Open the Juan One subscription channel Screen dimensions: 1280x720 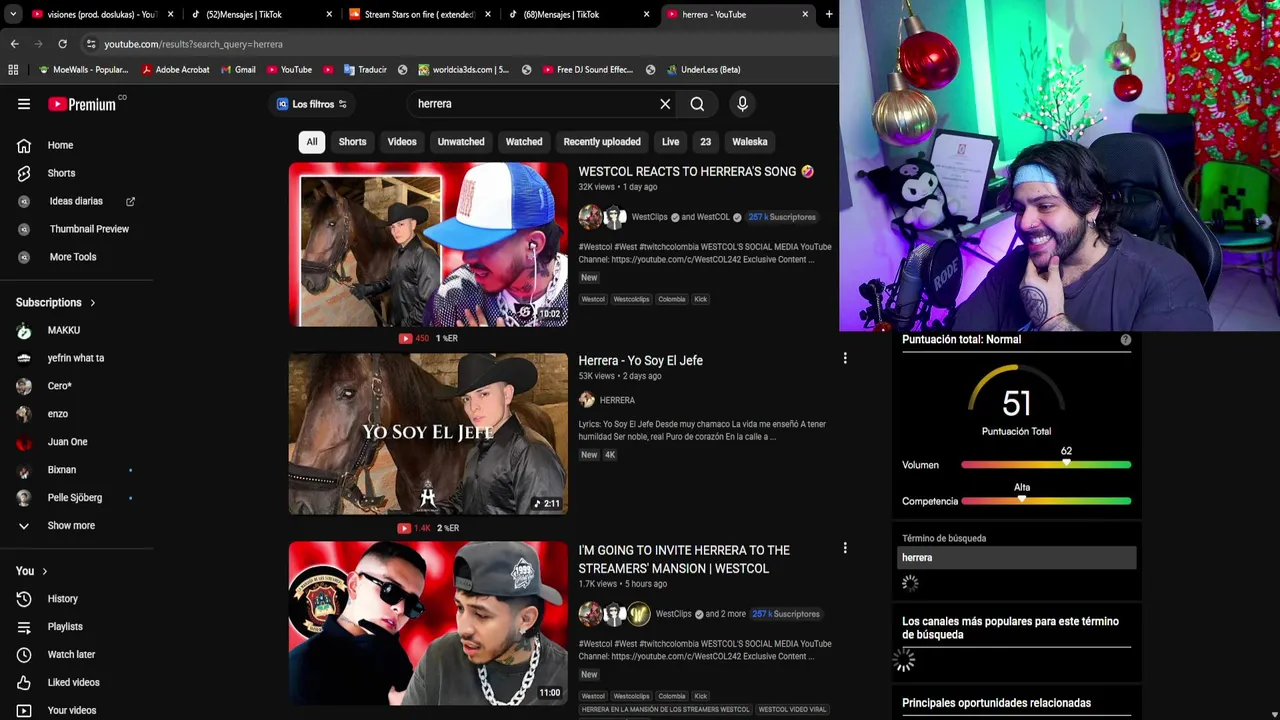click(x=67, y=442)
